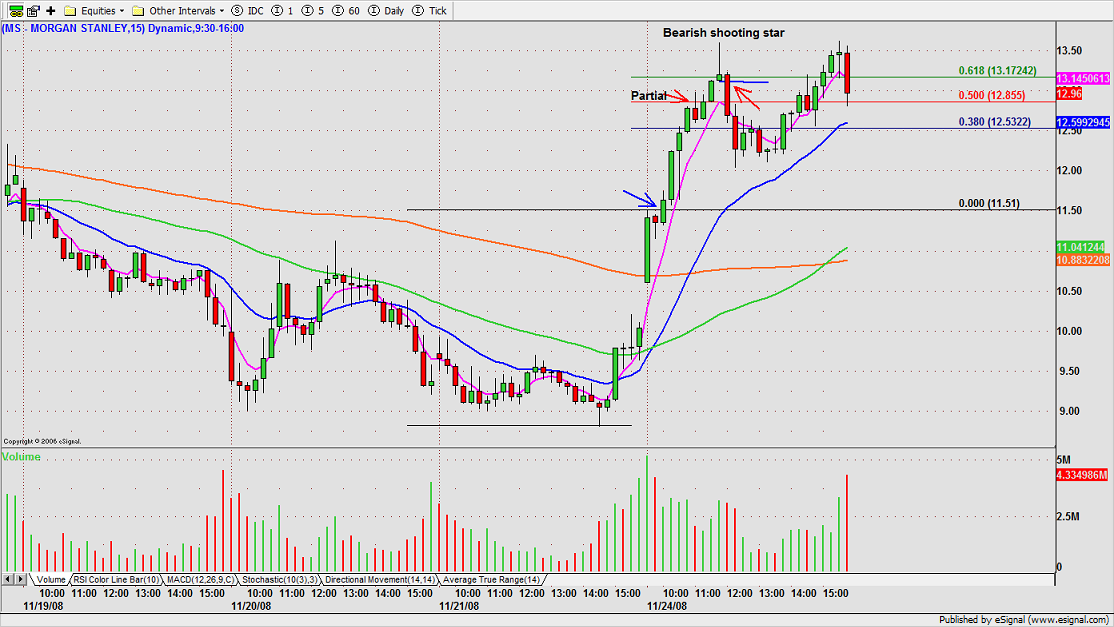1114x627 pixels.
Task: Switch to the 5-minute interval
Action: tap(313, 11)
